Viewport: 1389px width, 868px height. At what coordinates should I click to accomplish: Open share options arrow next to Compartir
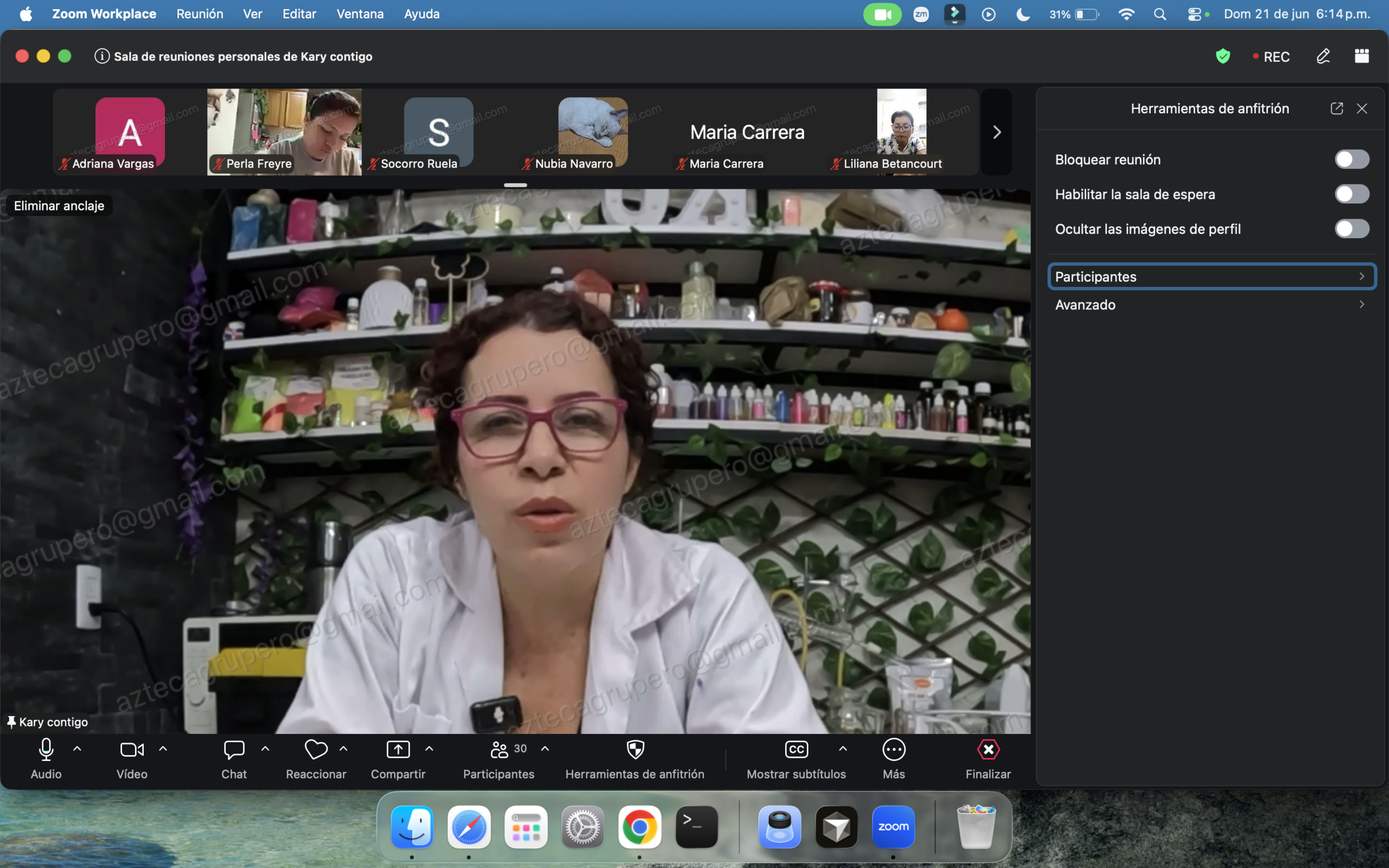pyautogui.click(x=429, y=749)
